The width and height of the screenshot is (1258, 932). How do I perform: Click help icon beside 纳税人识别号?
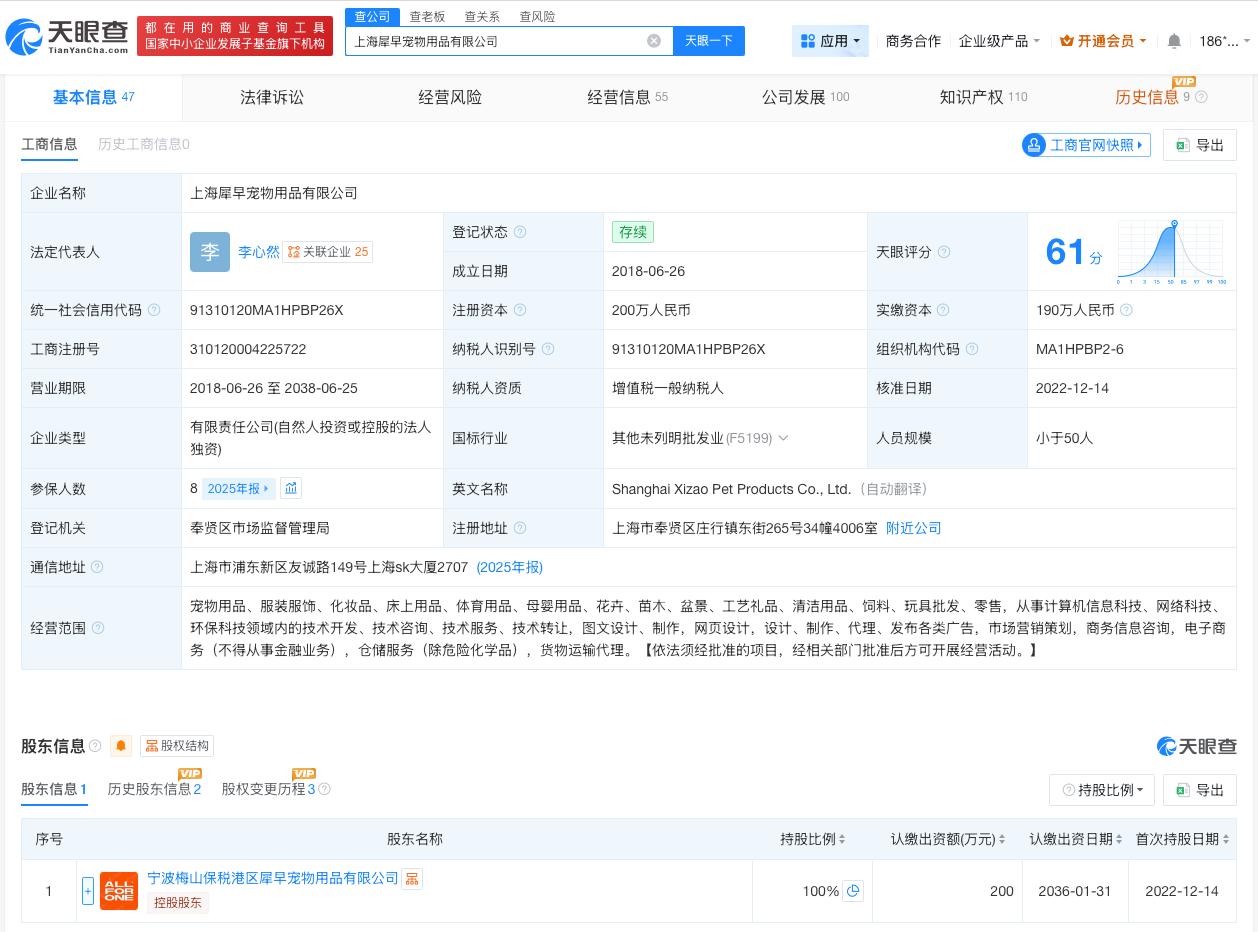[548, 349]
